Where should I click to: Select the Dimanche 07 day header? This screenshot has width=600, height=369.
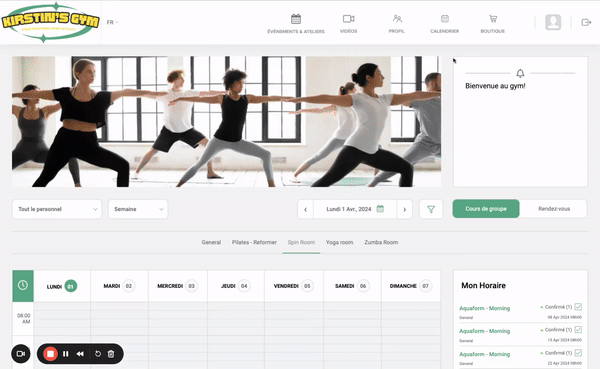pyautogui.click(x=411, y=286)
